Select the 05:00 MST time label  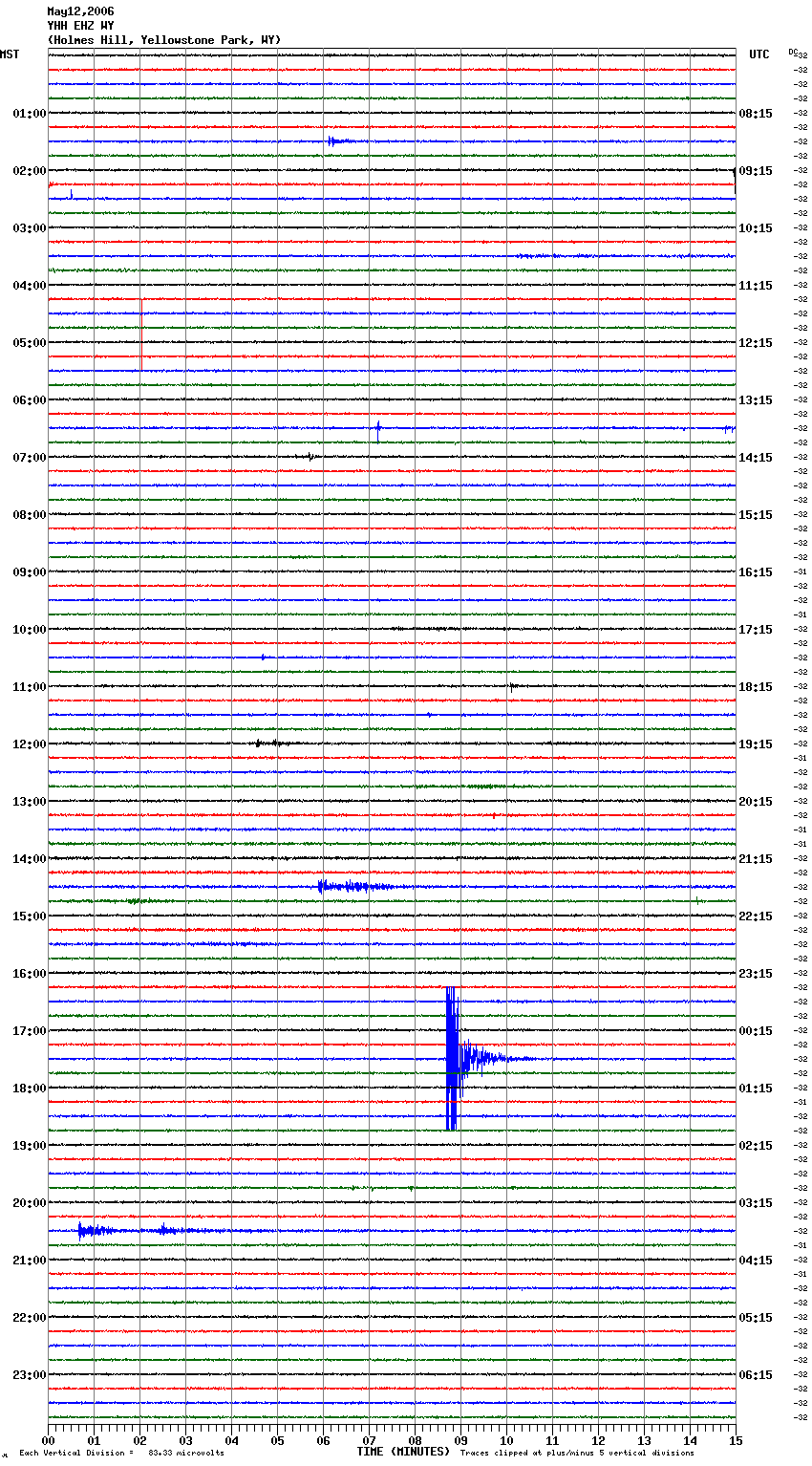[30, 343]
